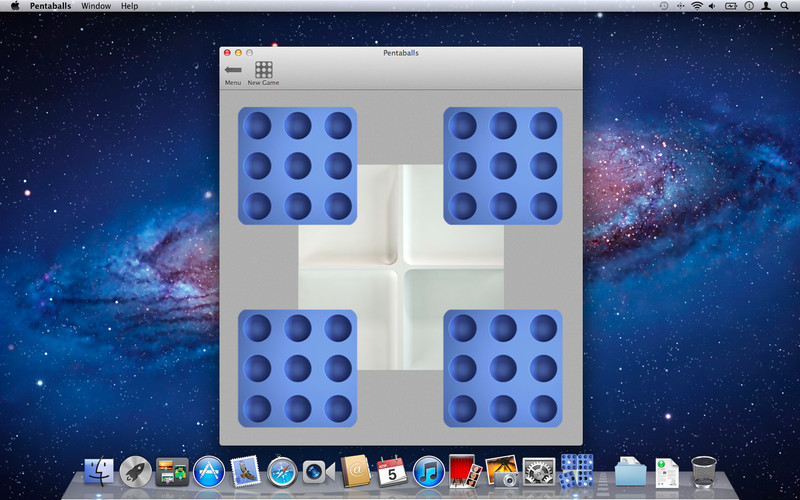Viewport: 800px width, 500px height.
Task: Open FaceTime camera icon in dock
Action: pyautogui.click(x=318, y=471)
